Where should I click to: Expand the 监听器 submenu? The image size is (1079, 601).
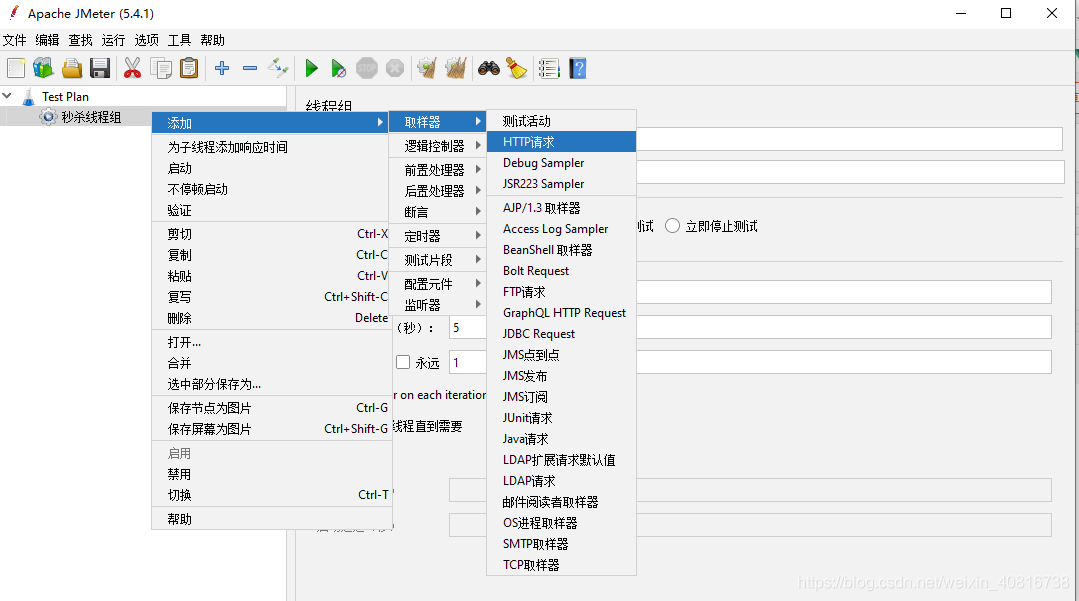[438, 305]
